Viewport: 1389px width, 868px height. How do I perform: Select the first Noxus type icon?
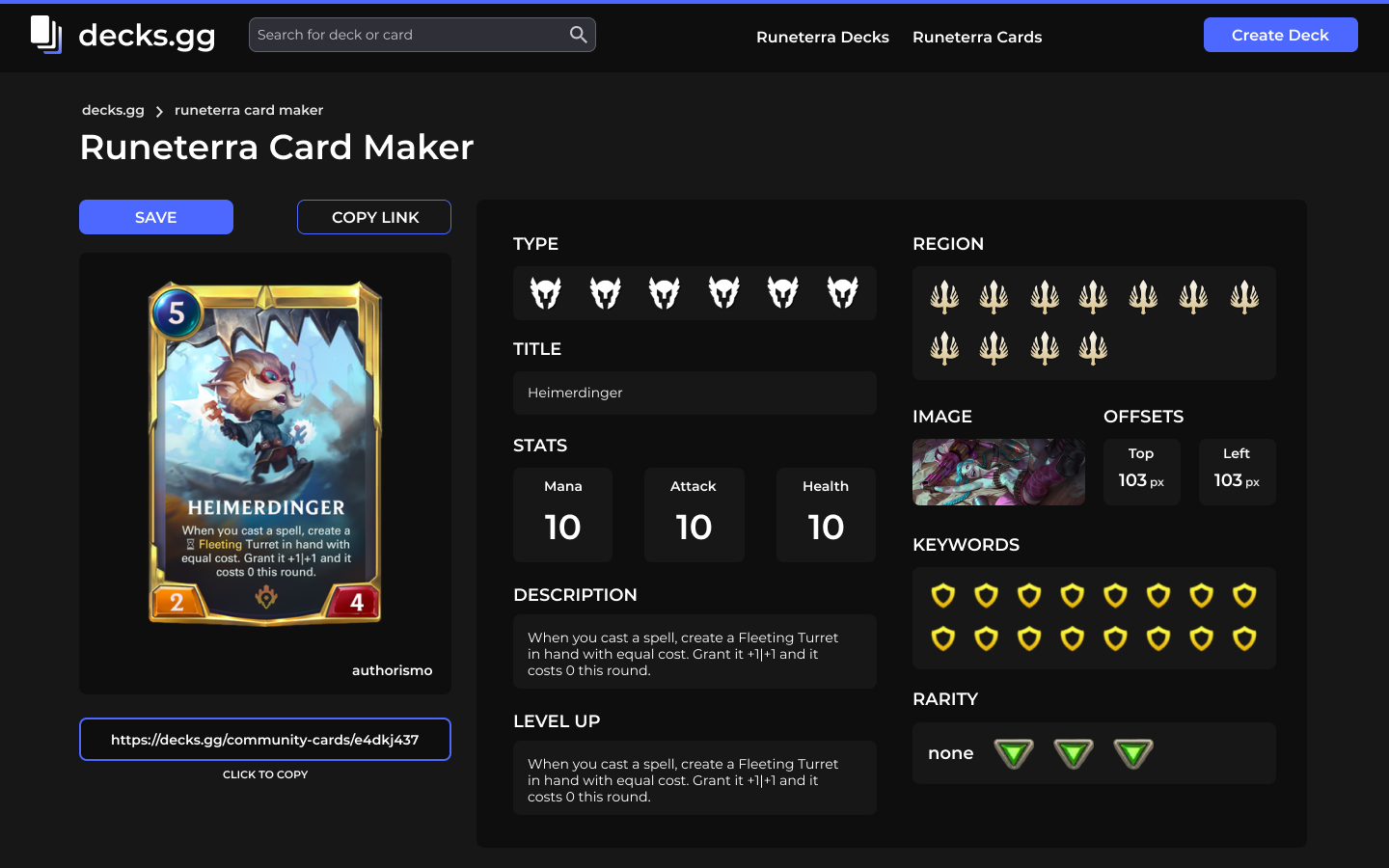click(546, 292)
